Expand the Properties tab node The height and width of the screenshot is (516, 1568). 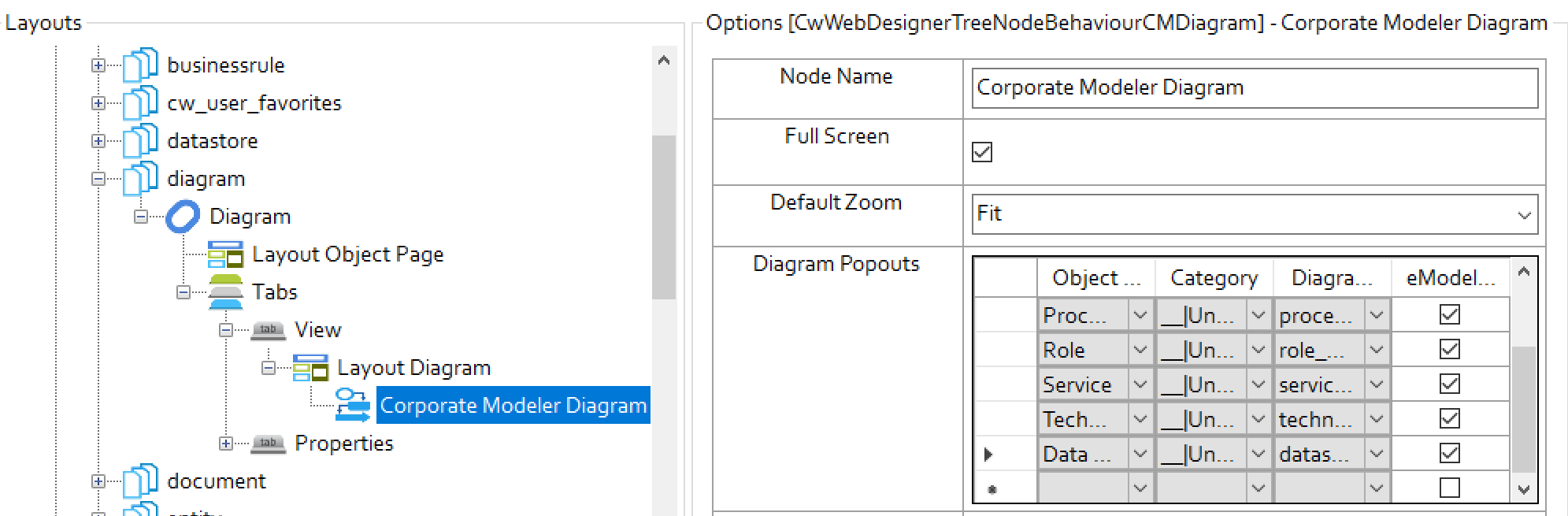[x=226, y=444]
